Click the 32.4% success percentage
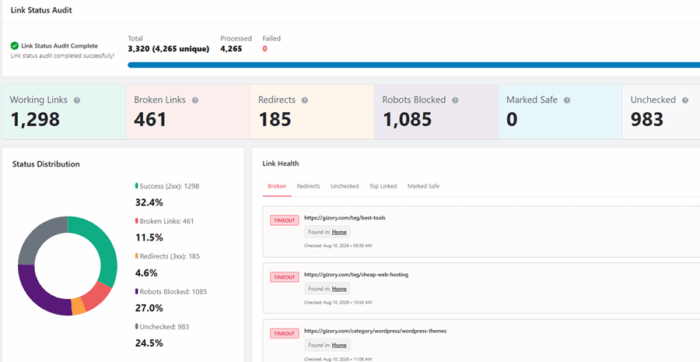700x362 pixels. (149, 203)
